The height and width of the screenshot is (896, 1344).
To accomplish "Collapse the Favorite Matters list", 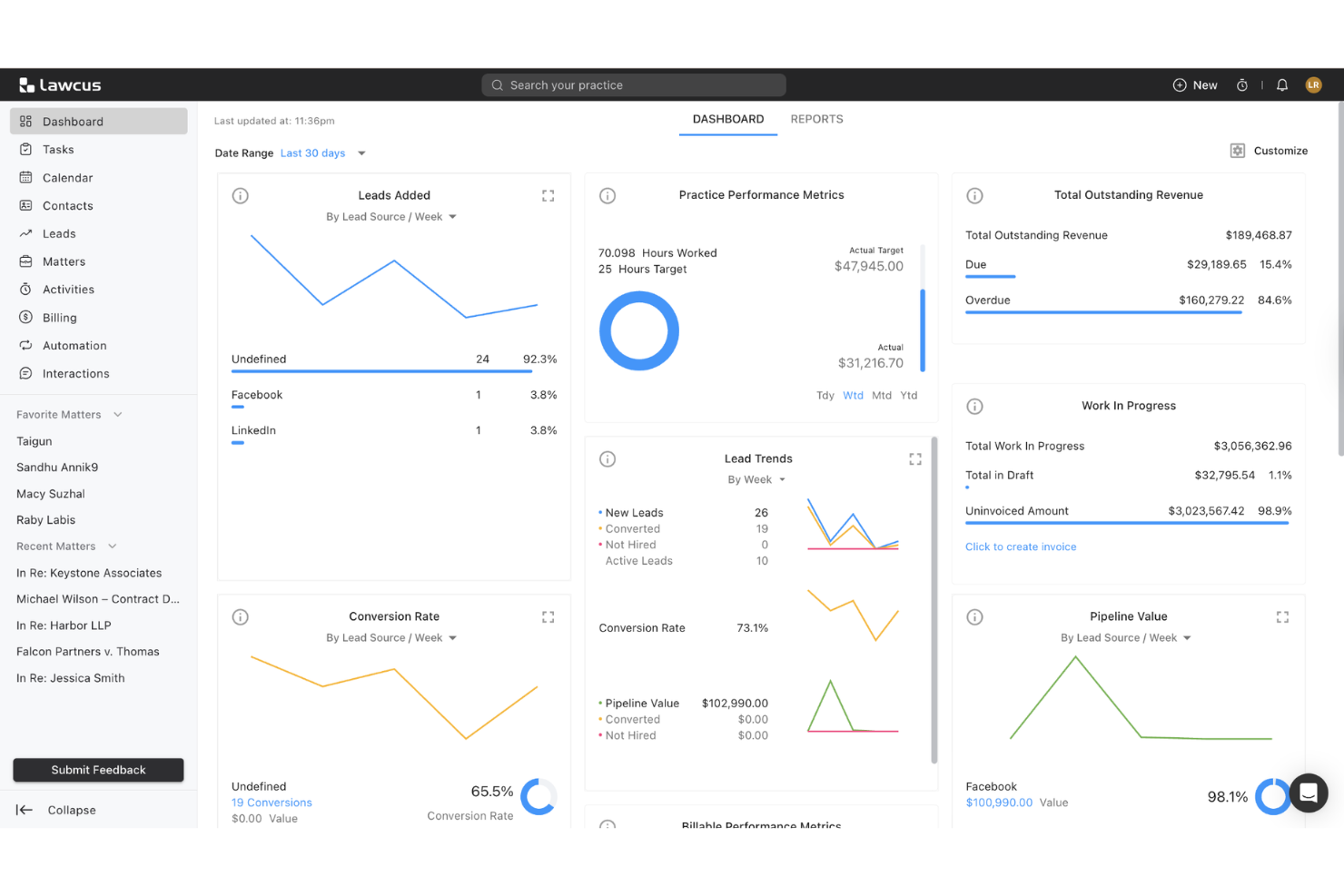I will pos(117,414).
